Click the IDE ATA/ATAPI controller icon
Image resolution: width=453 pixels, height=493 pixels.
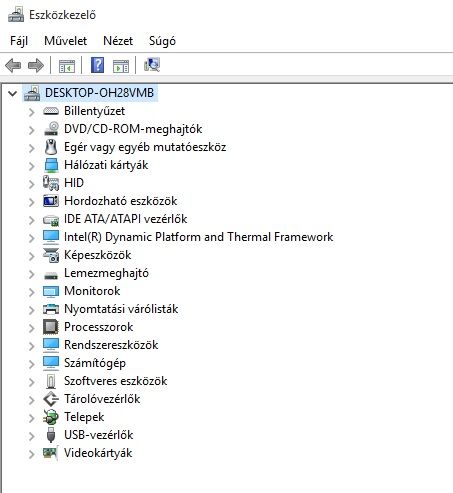coord(51,220)
